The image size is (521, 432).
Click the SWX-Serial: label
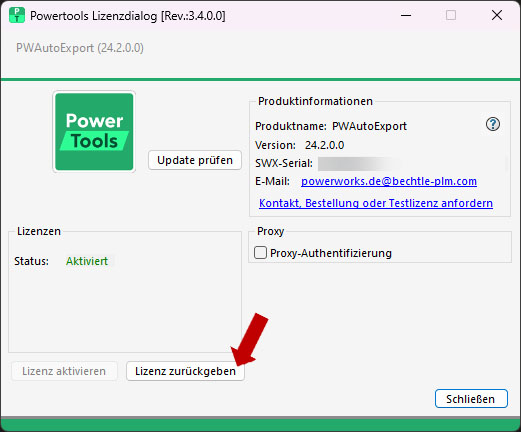pyautogui.click(x=284, y=163)
